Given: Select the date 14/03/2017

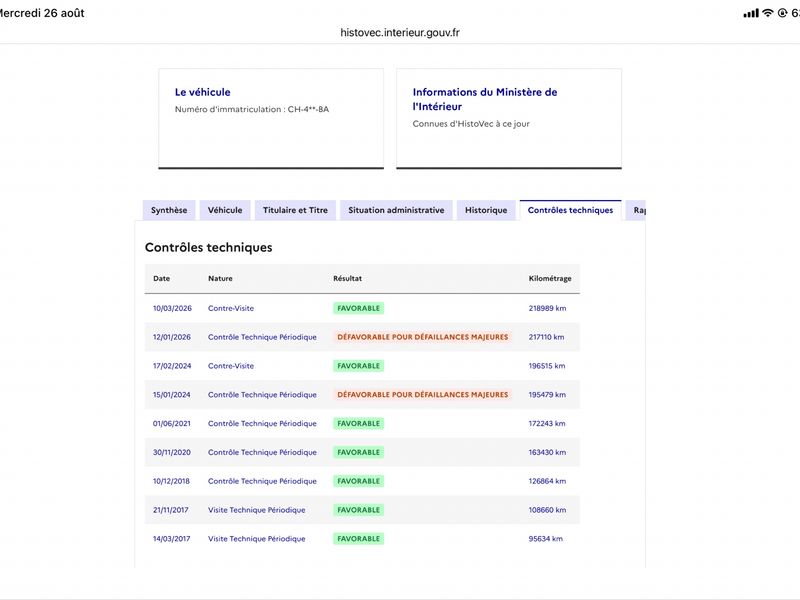Looking at the screenshot, I should click(x=171, y=539).
